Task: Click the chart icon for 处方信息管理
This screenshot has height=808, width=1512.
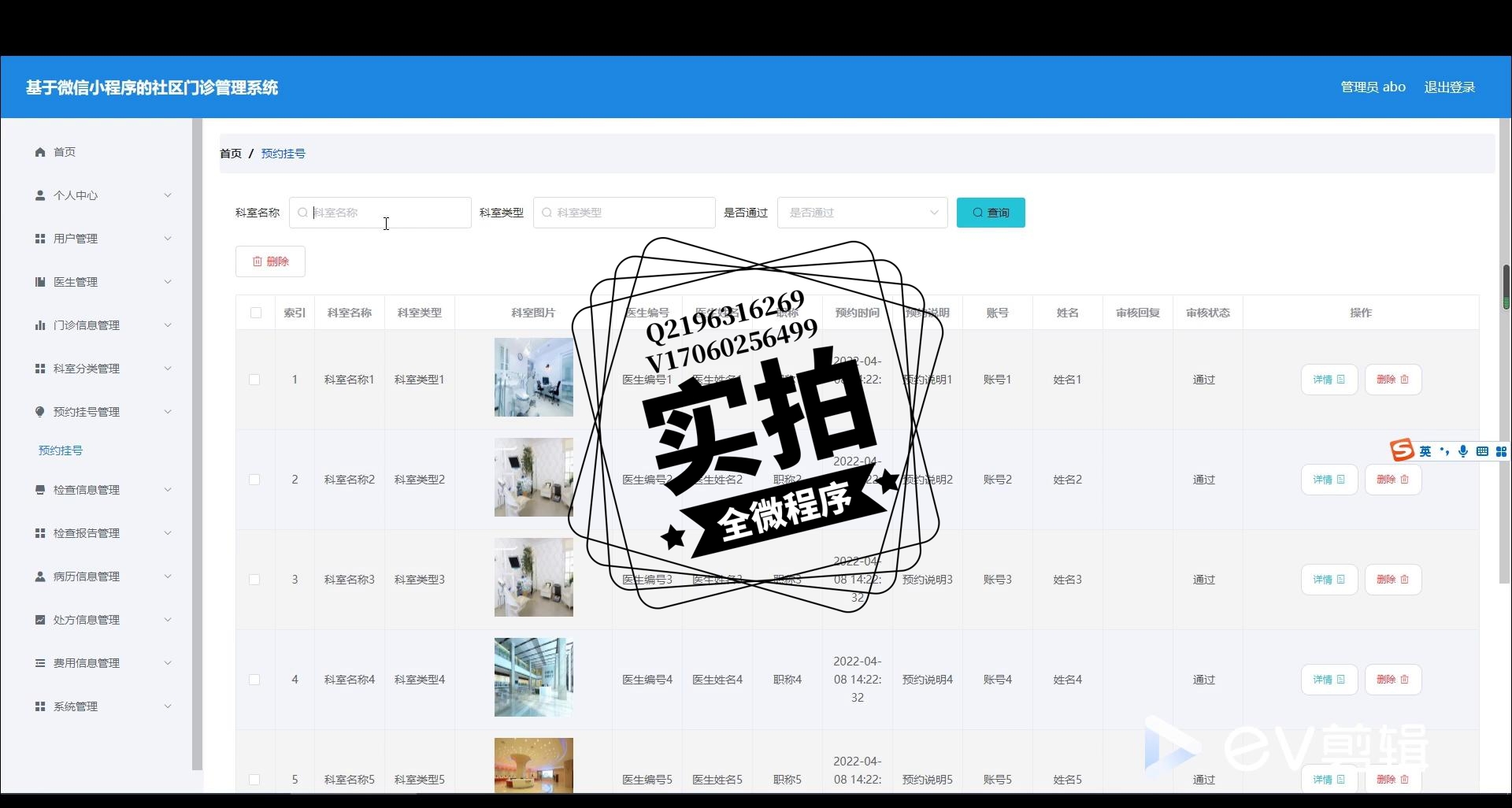Action: [x=40, y=620]
